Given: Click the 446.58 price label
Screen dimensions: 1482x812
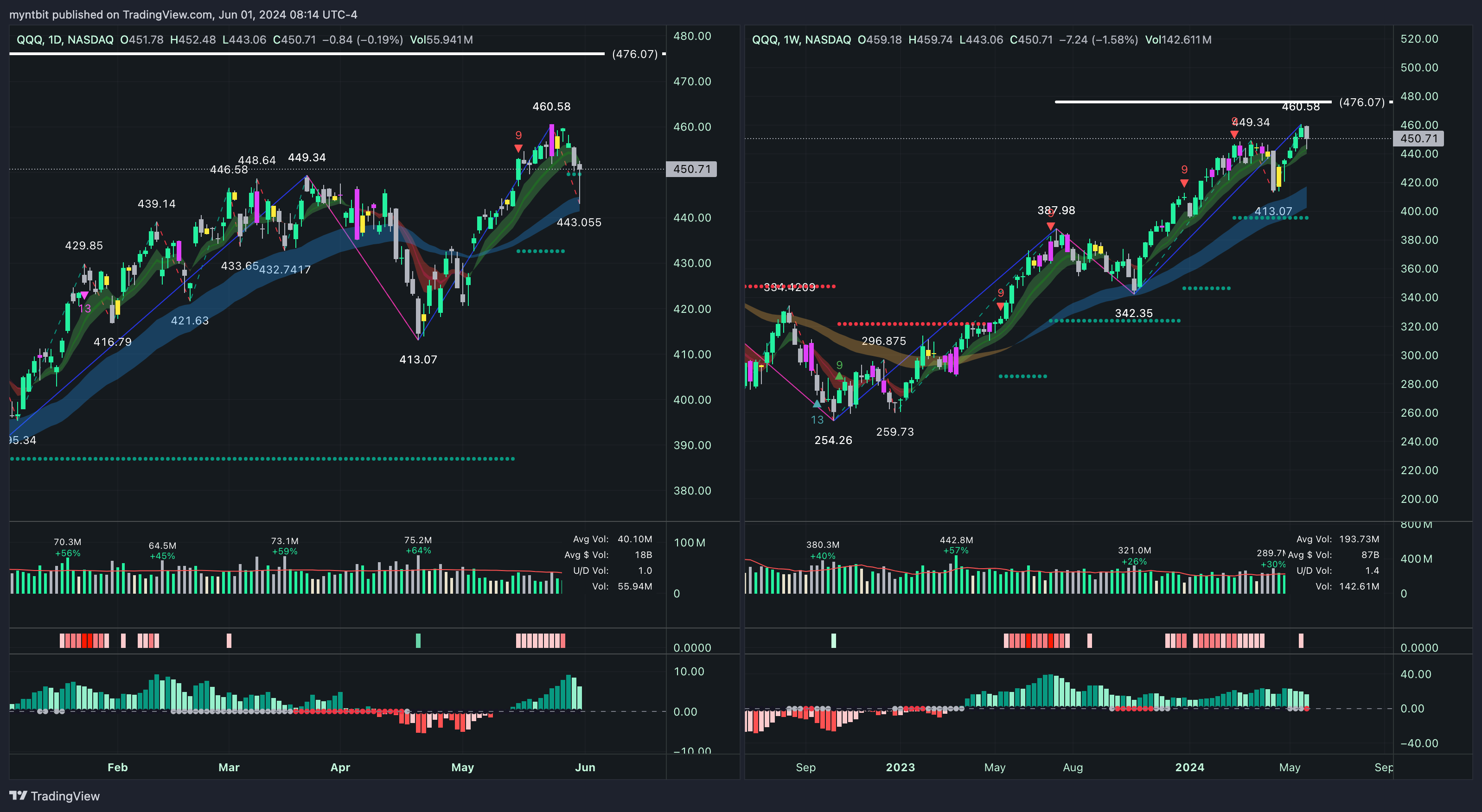Looking at the screenshot, I should (x=229, y=170).
